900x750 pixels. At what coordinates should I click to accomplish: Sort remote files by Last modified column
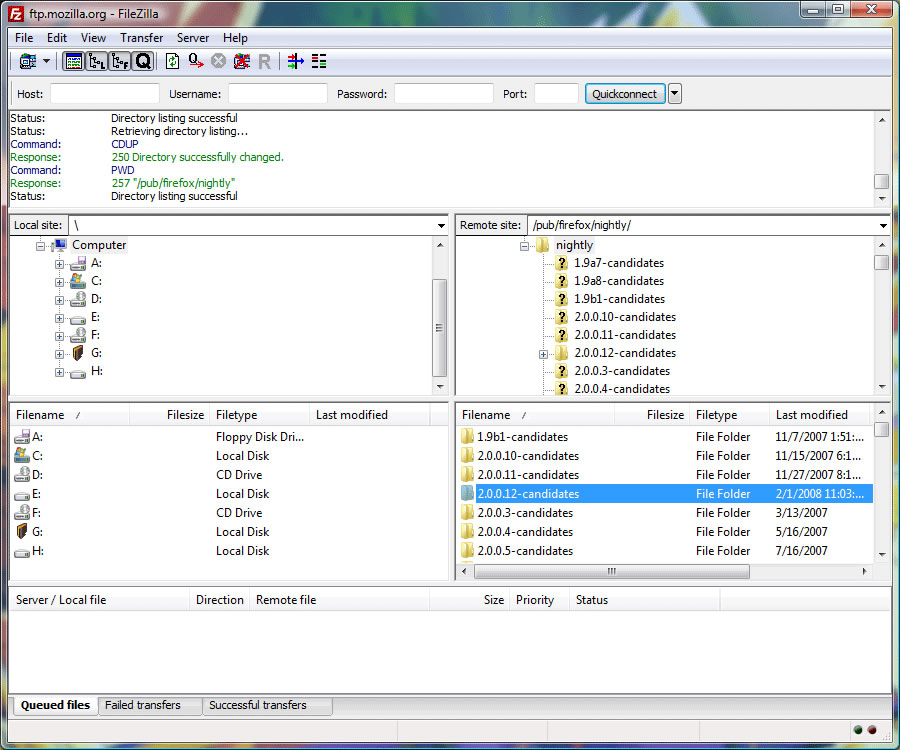pyautogui.click(x=820, y=415)
